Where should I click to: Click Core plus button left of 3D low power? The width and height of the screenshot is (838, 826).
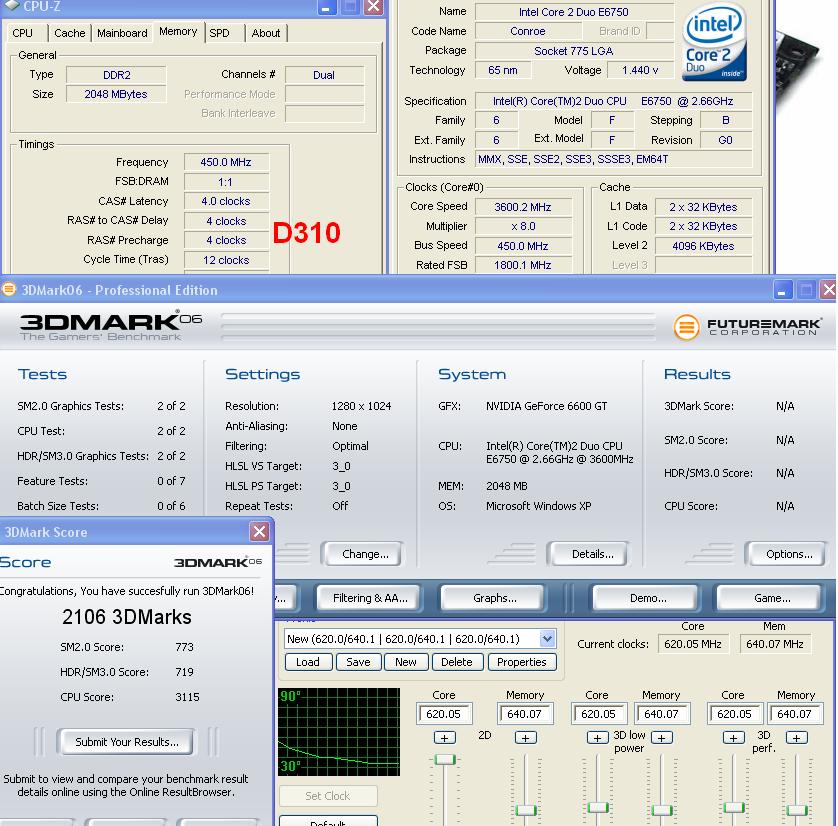click(598, 738)
